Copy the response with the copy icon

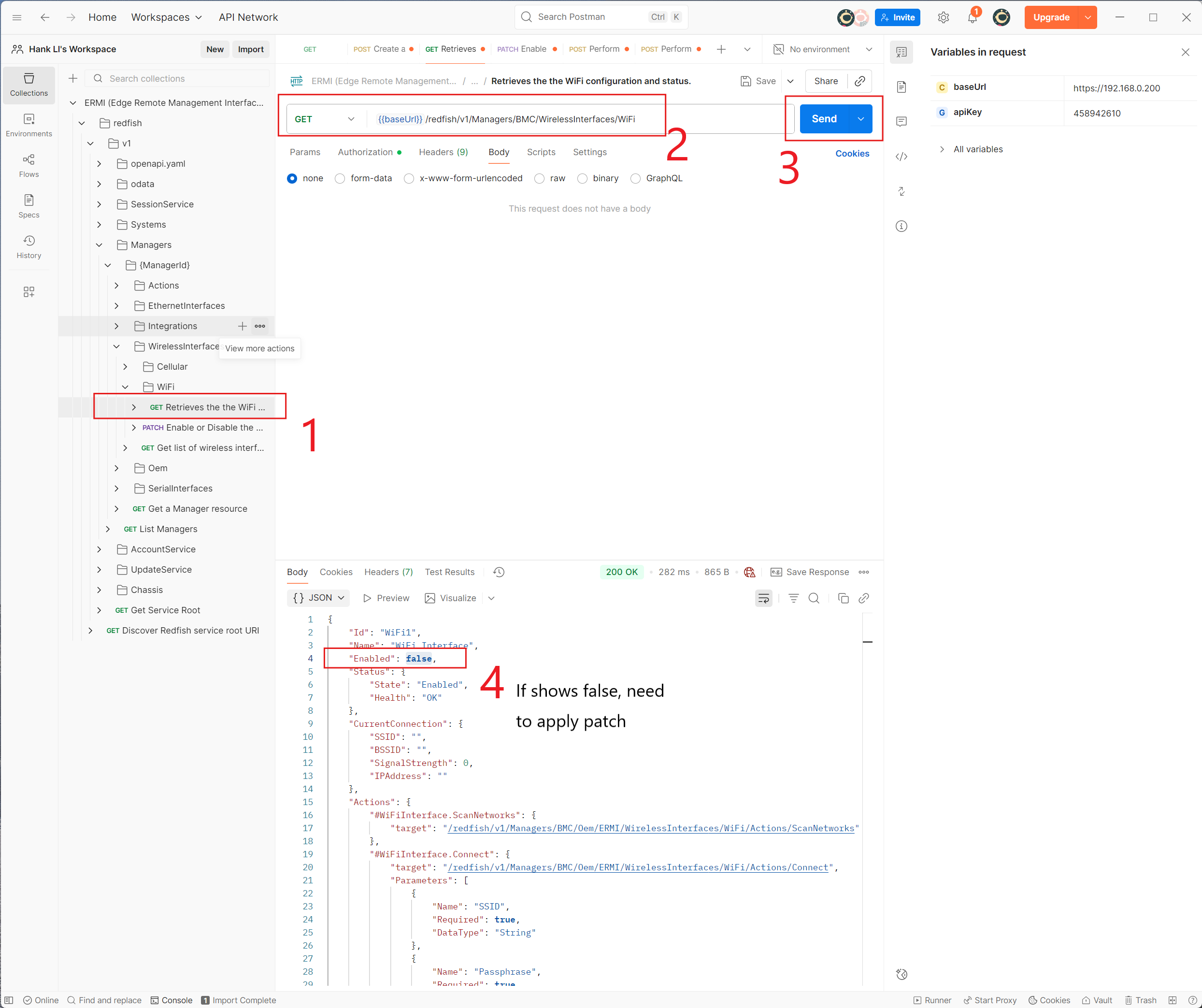click(x=843, y=598)
